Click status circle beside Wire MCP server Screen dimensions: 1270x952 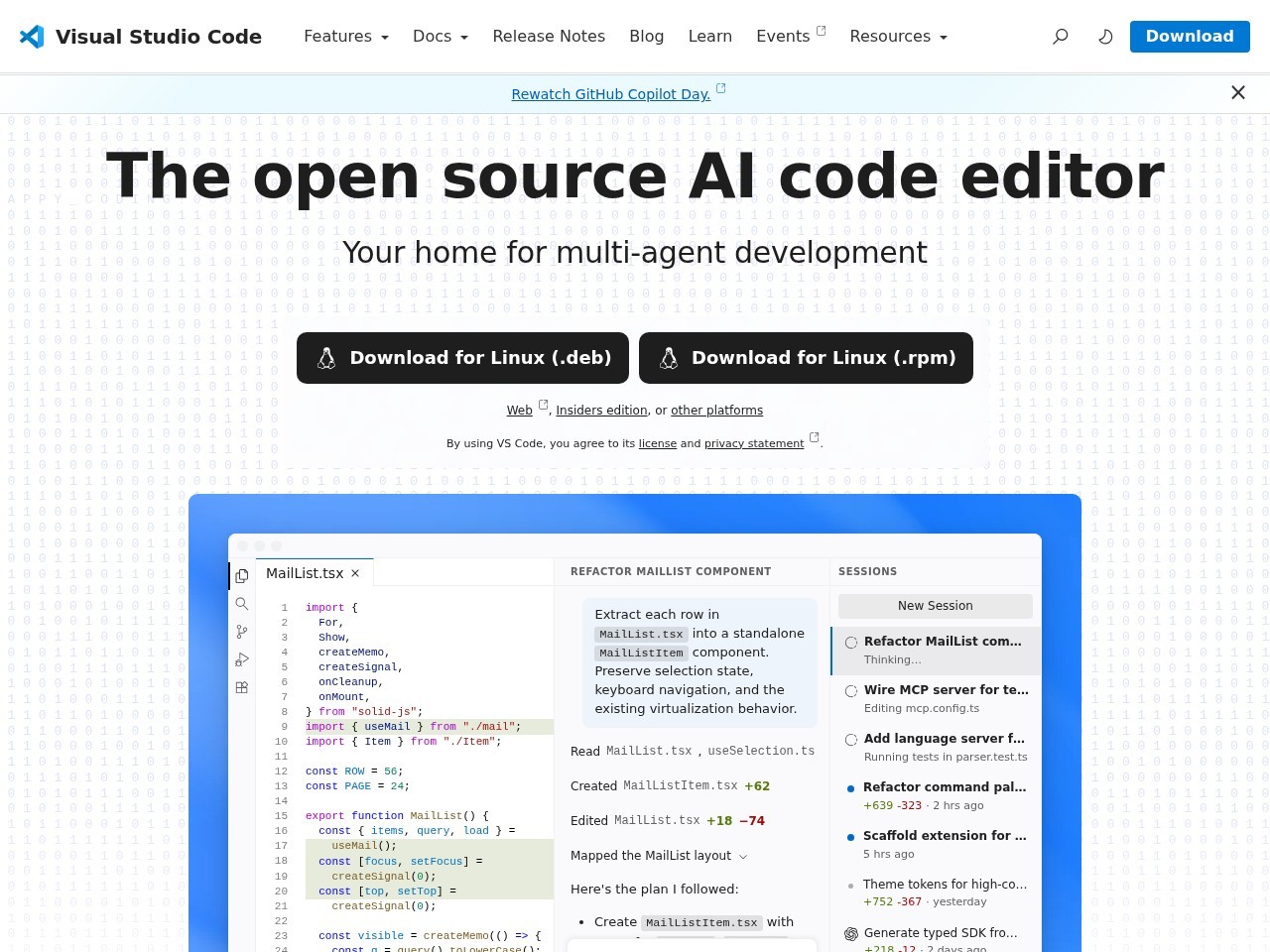coord(851,691)
